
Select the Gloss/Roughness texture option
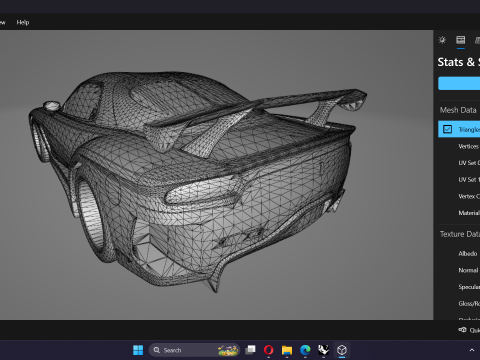(469, 304)
